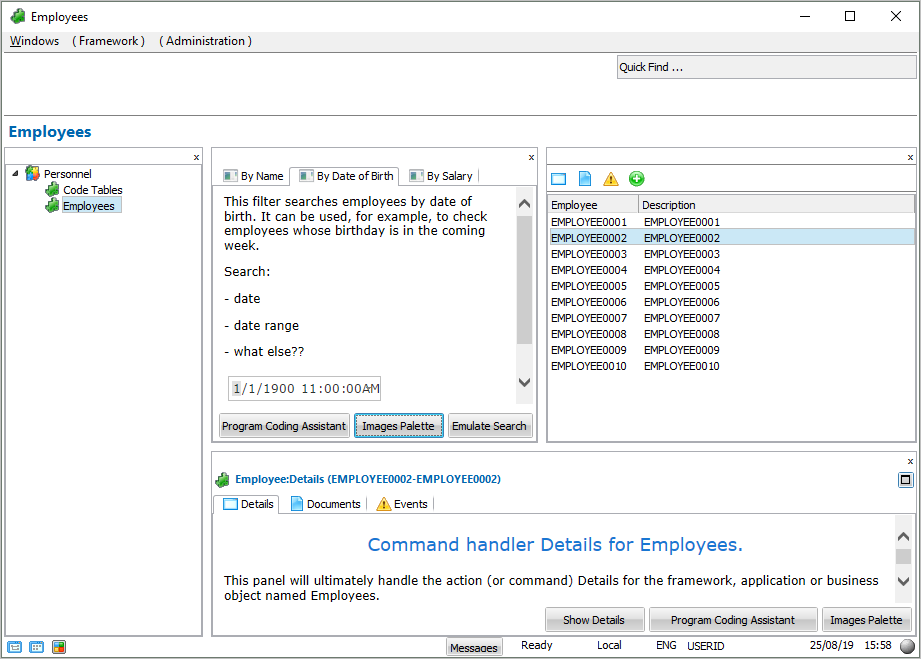The width and height of the screenshot is (921, 659).
Task: Click the blue Details window icon in toolbar
Action: [x=559, y=179]
